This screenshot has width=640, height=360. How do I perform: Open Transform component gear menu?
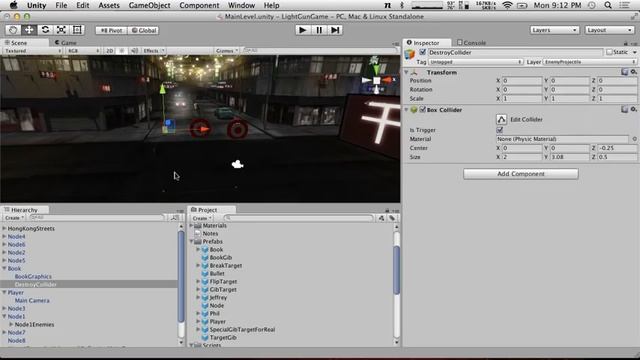pos(633,72)
